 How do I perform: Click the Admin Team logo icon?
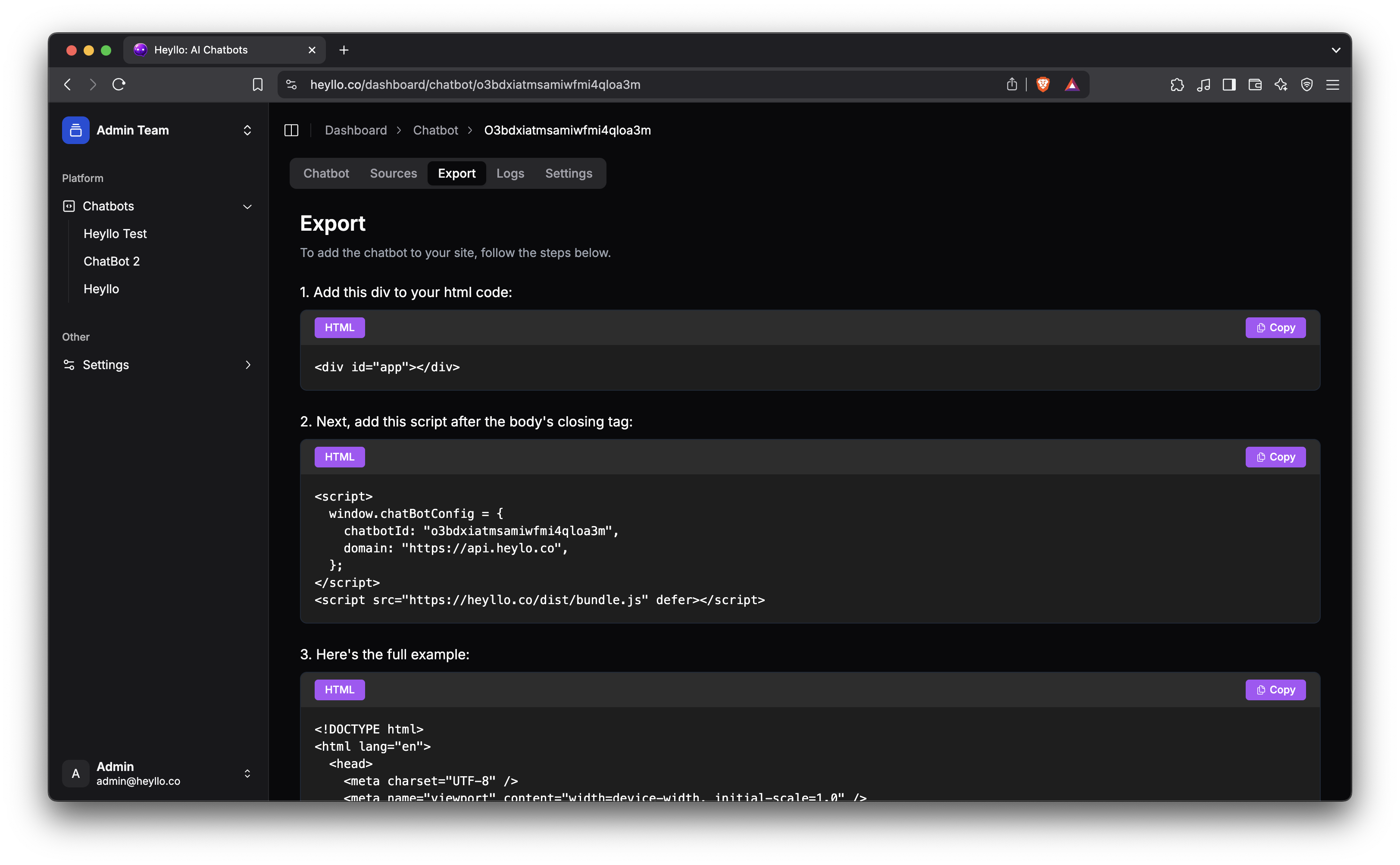[x=75, y=130]
